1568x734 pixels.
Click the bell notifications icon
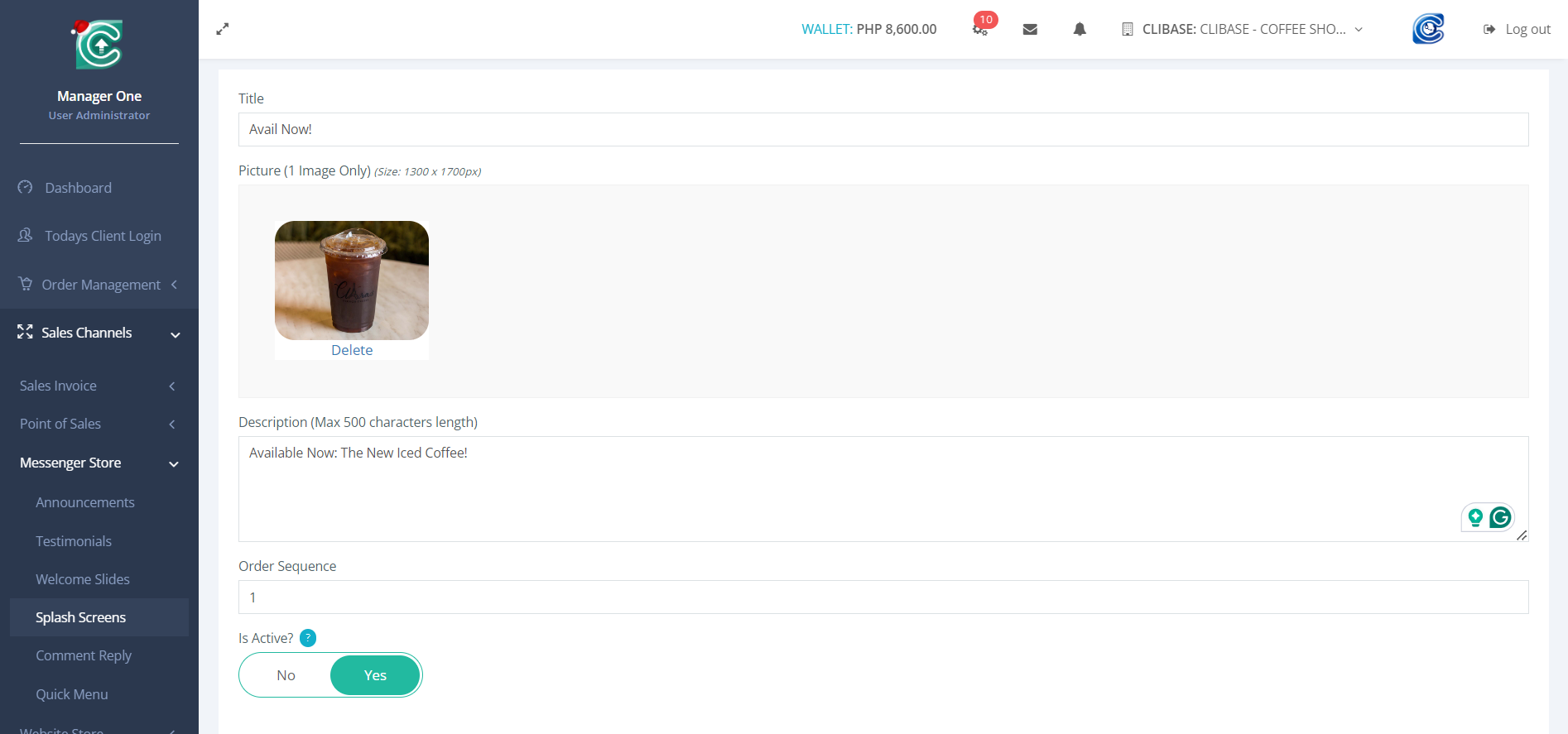(1080, 29)
